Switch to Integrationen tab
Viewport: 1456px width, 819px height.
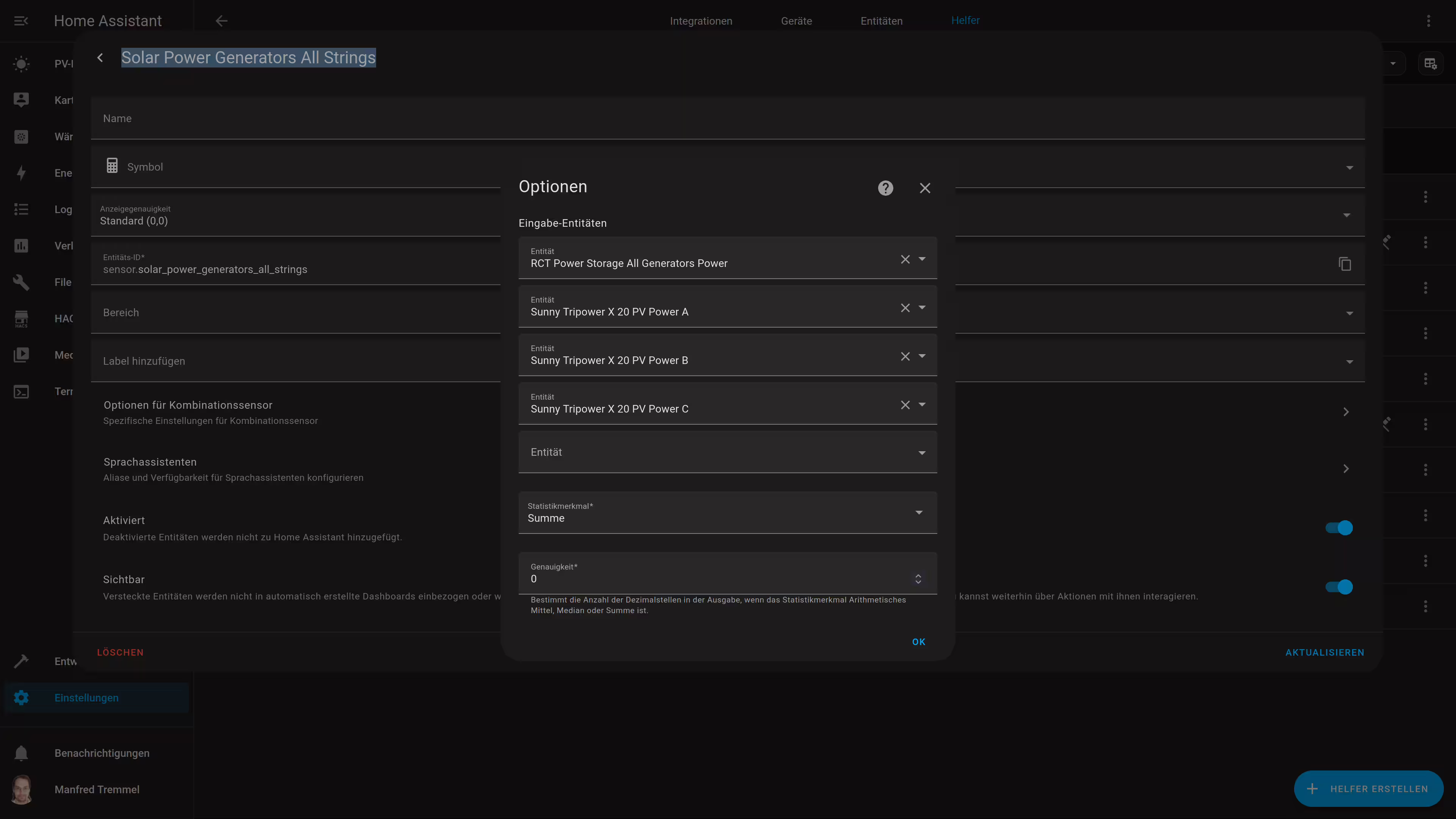pos(701,21)
